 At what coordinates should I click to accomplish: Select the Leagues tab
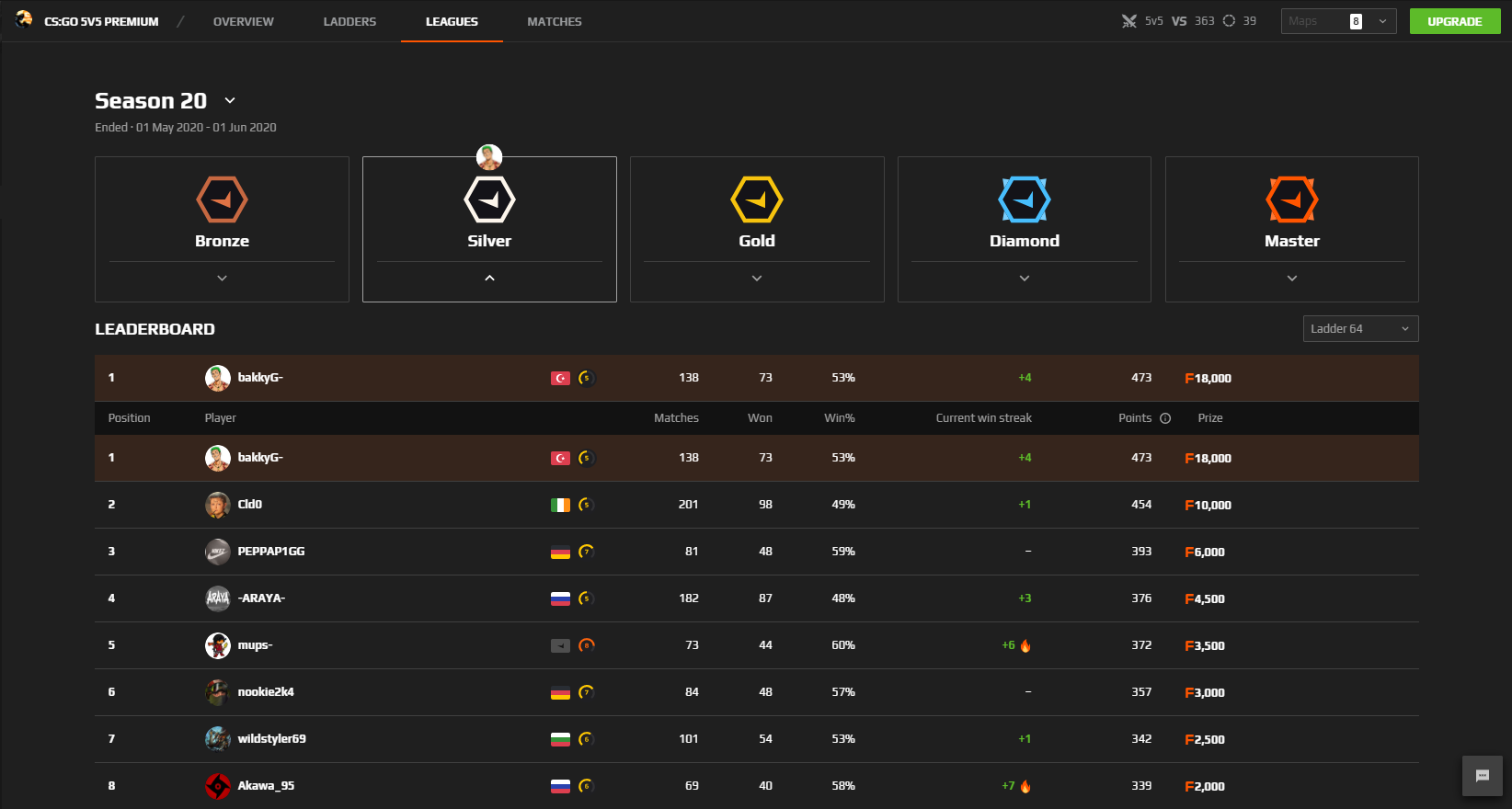click(452, 21)
